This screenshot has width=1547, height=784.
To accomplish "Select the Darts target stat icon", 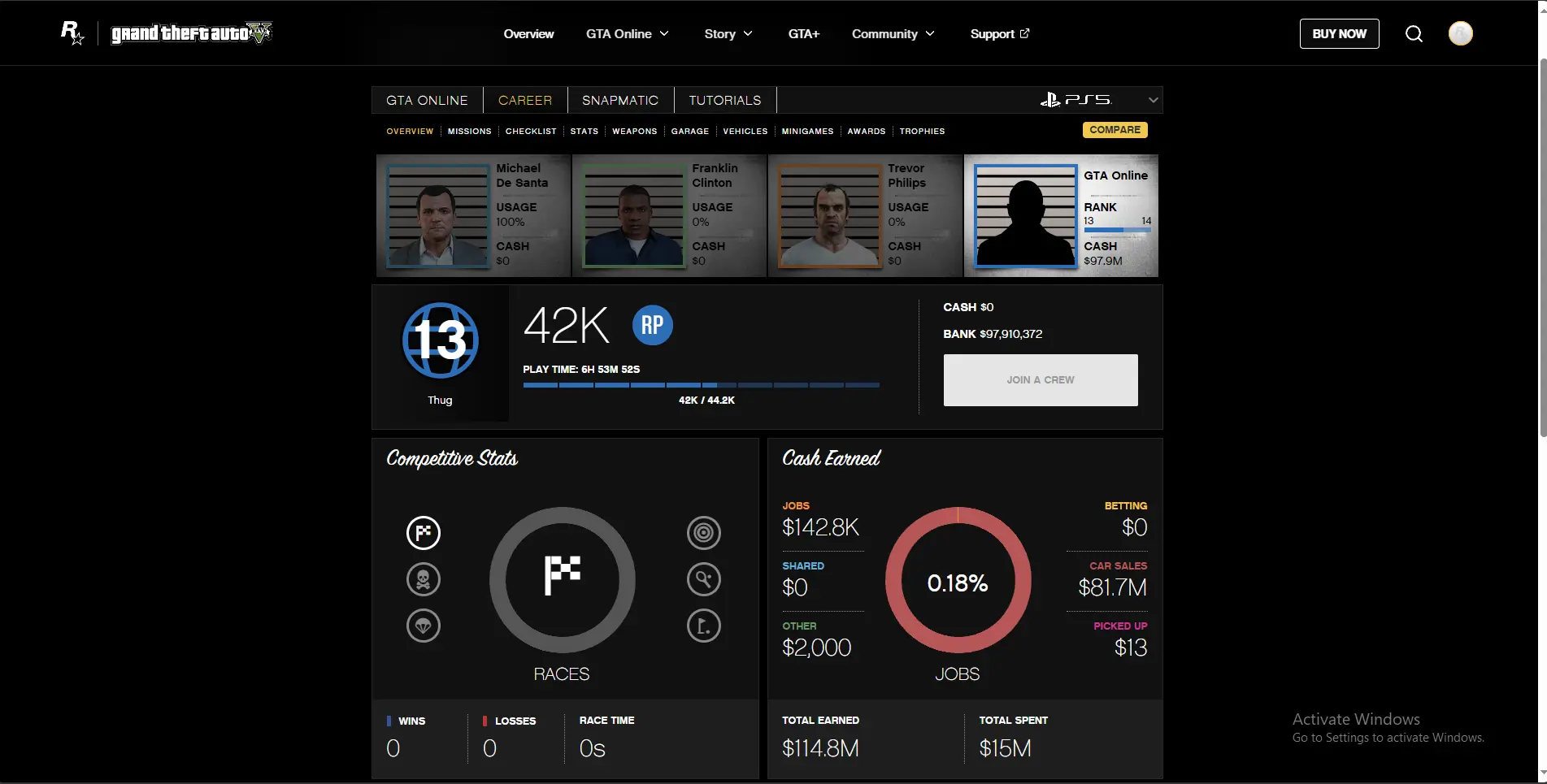I will click(x=703, y=533).
